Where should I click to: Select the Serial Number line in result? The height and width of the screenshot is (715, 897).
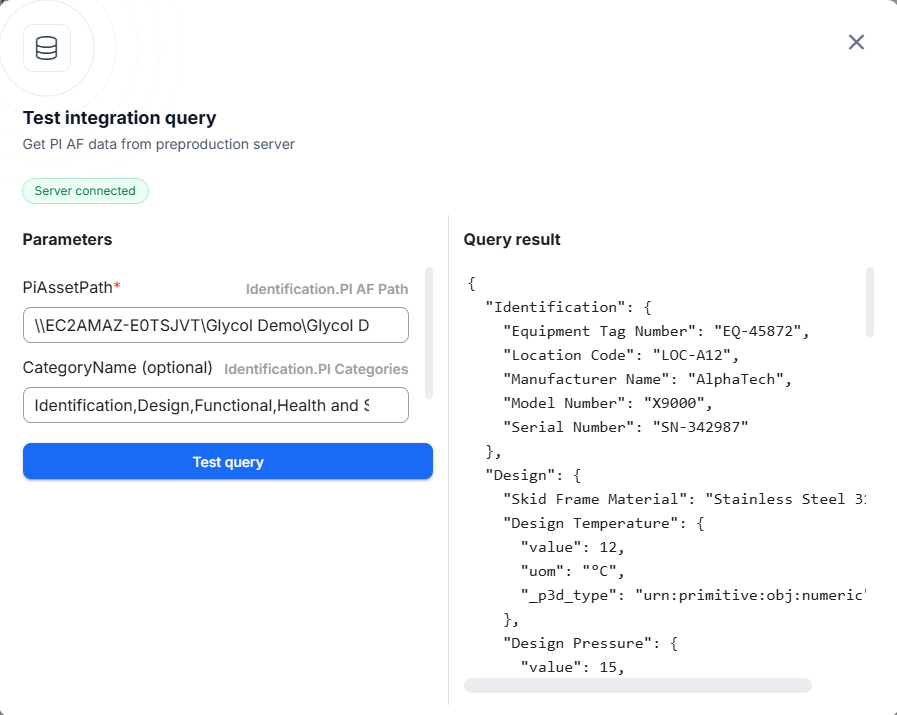pyautogui.click(x=625, y=427)
